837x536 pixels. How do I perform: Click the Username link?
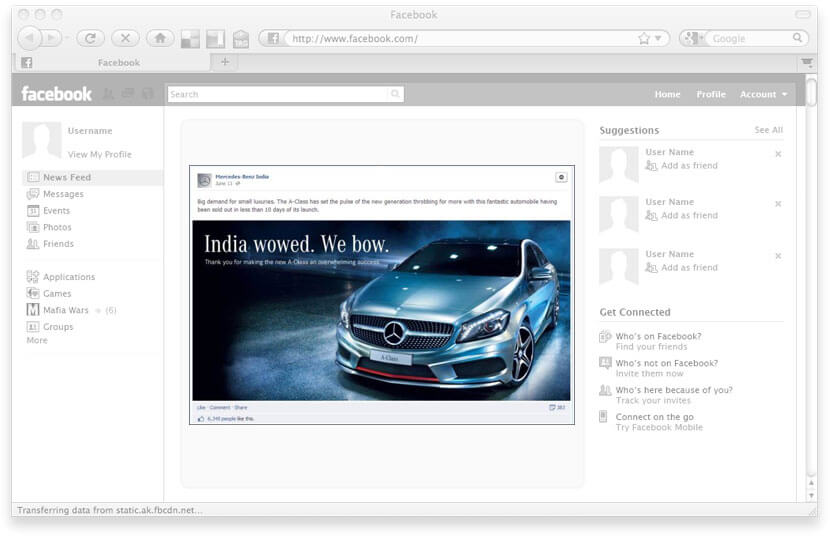coord(90,131)
